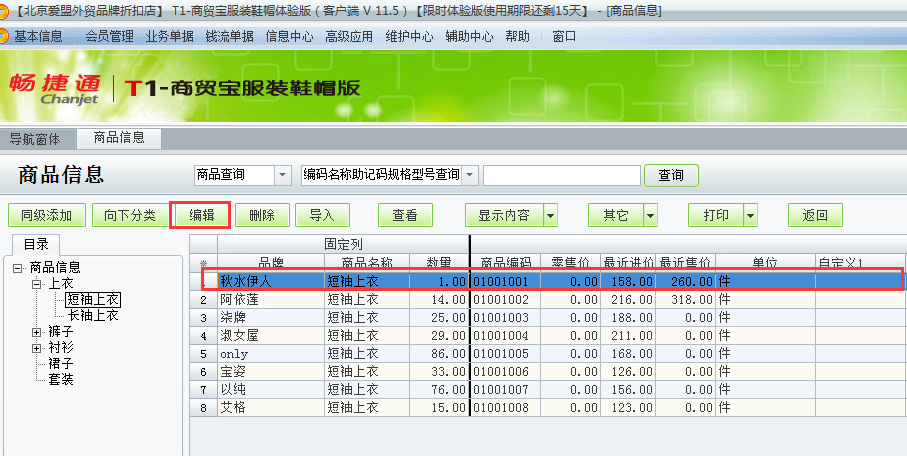Expand the 裤子 tree node
Image resolution: width=907 pixels, height=456 pixels.
37,332
